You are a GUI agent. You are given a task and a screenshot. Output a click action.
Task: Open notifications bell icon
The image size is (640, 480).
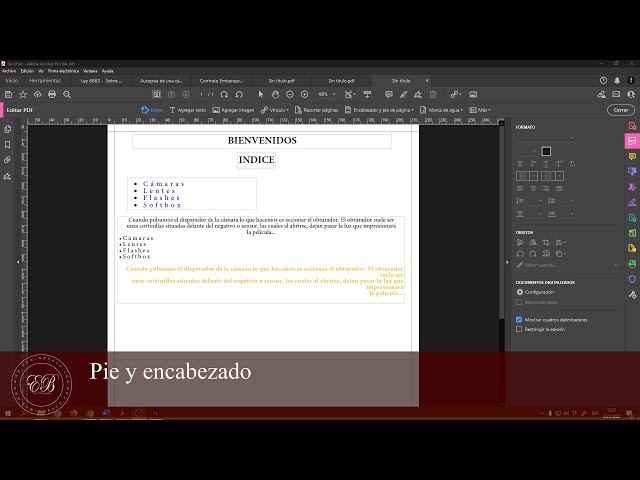point(617,80)
